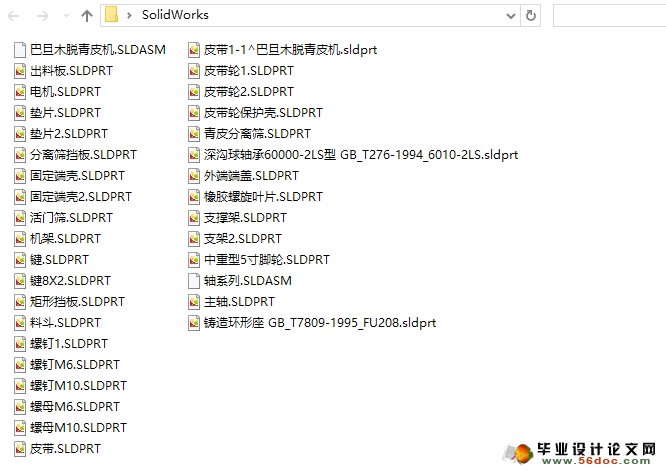Refresh the SolidWorks folder view

click(531, 16)
